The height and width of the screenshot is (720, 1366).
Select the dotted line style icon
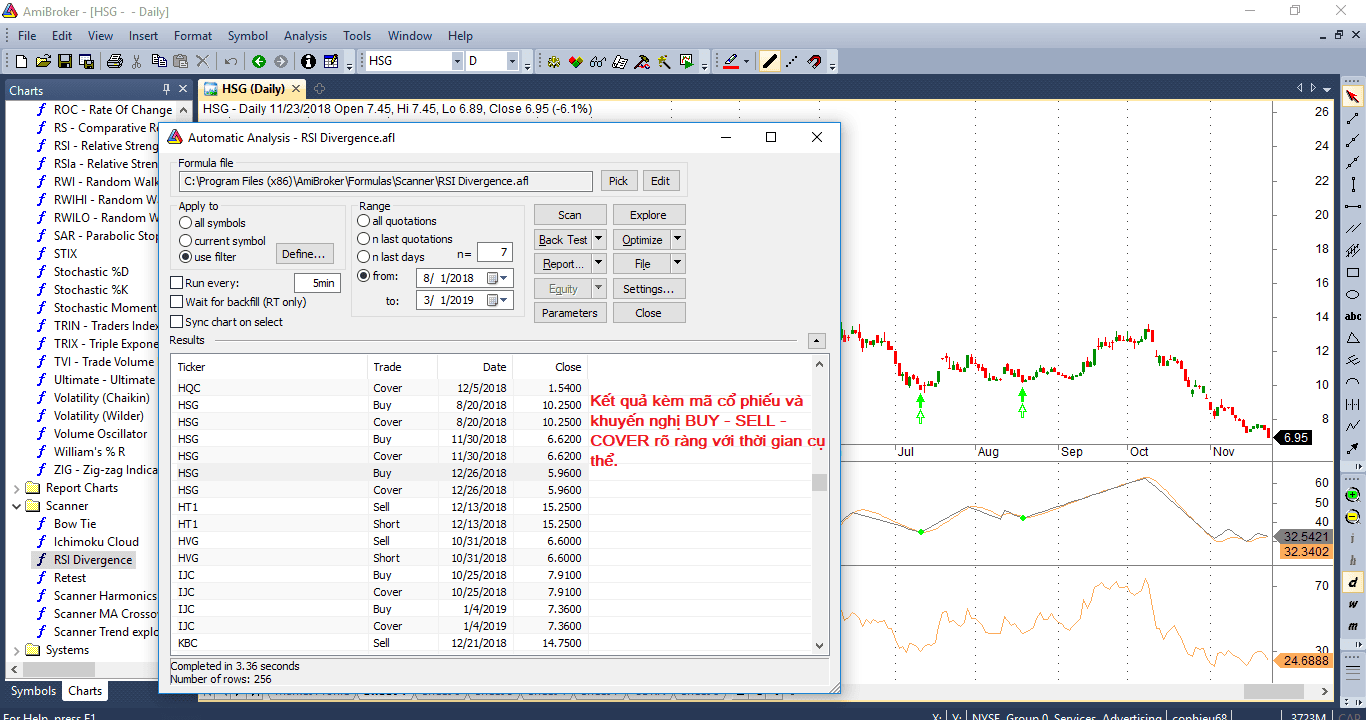click(791, 62)
